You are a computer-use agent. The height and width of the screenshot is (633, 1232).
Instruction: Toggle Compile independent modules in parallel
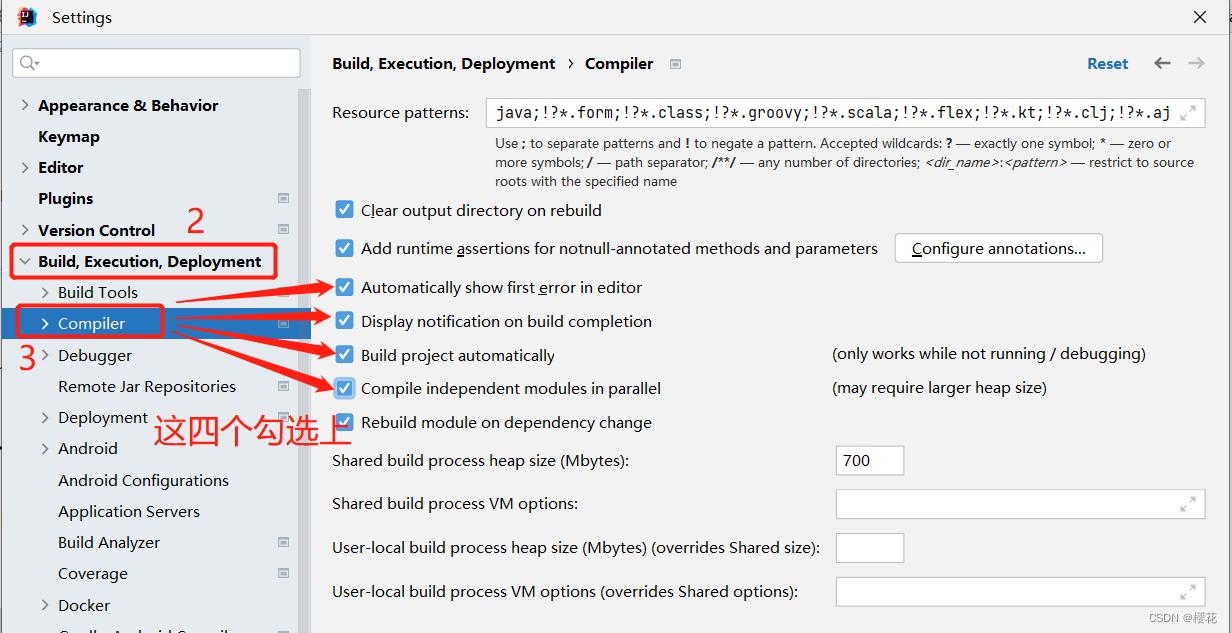(344, 388)
